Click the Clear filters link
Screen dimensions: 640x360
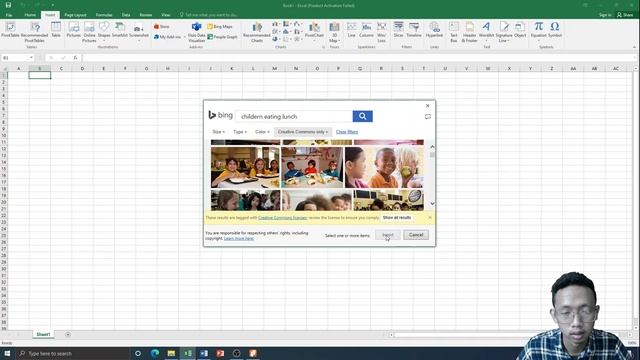347,132
